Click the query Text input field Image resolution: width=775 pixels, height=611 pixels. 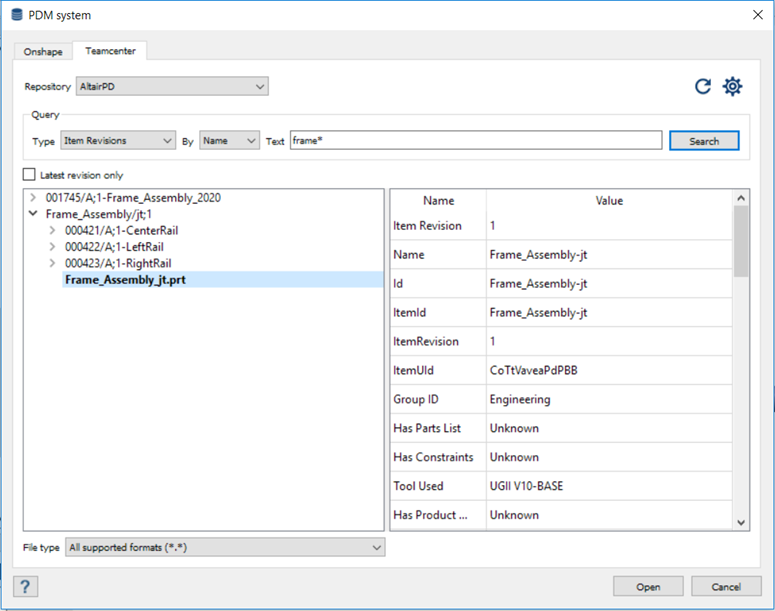pos(475,141)
